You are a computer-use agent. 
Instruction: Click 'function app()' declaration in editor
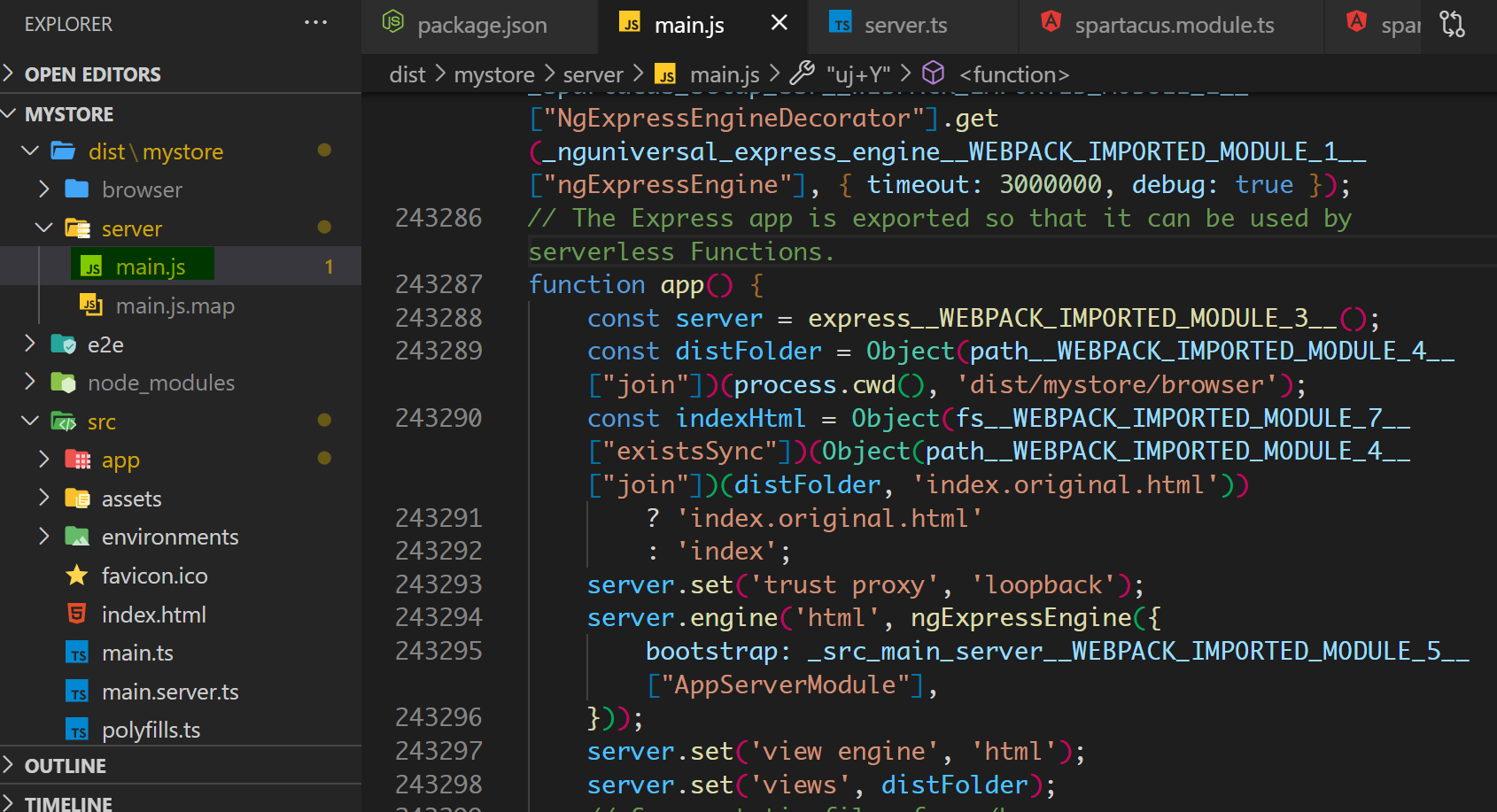(x=631, y=285)
